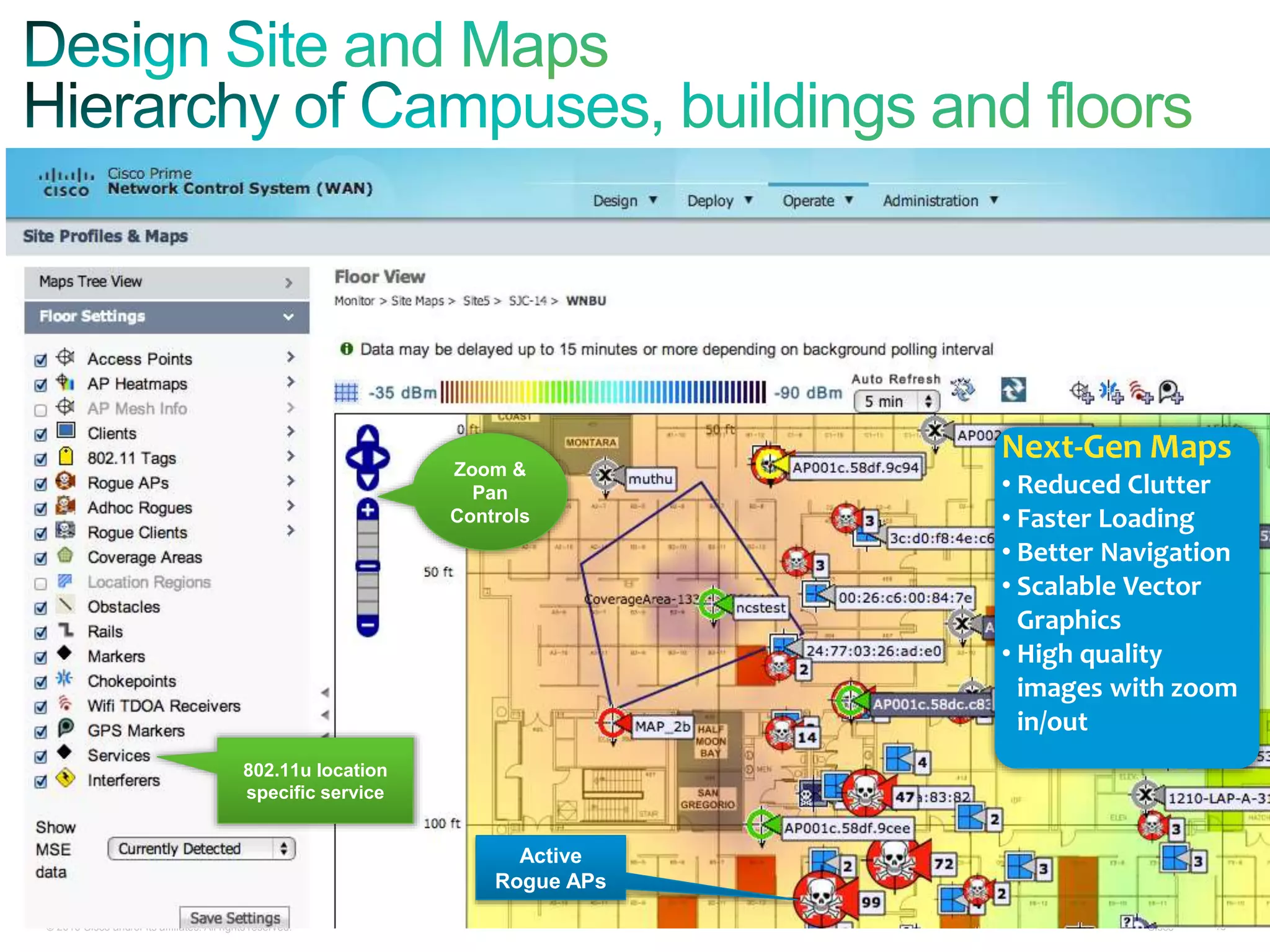
Task: Click the pan control arrows on map
Action: pyautogui.click(x=368, y=457)
